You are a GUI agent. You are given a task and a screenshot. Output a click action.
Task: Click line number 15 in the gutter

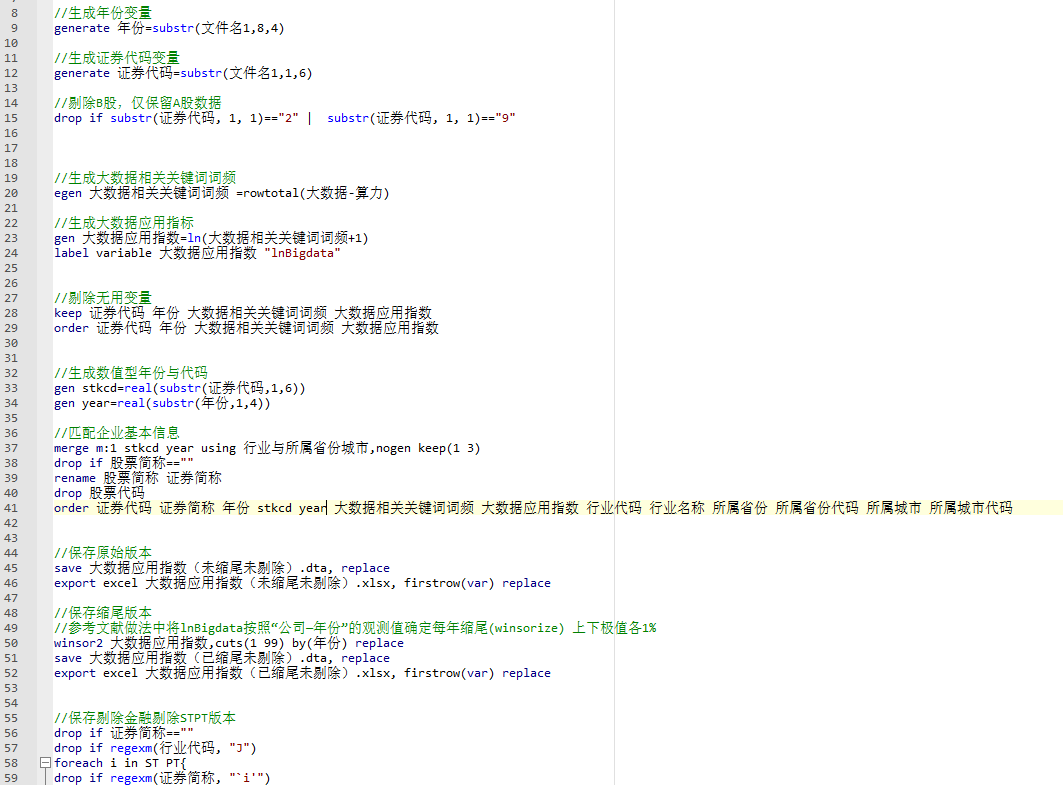[12, 118]
